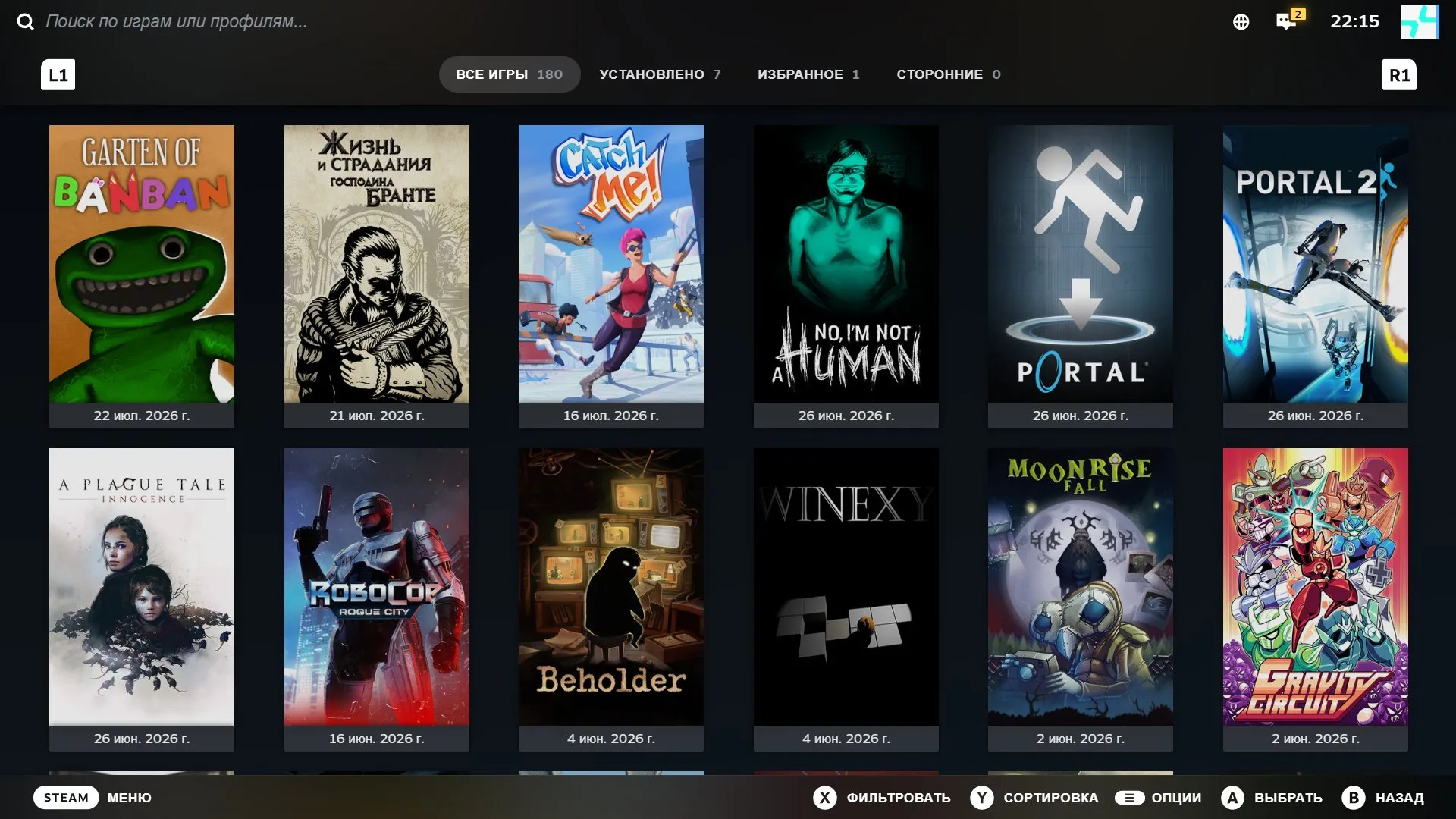This screenshot has width=1456, height=819.
Task: Open Moonrise Fall game cover
Action: 1081,587
